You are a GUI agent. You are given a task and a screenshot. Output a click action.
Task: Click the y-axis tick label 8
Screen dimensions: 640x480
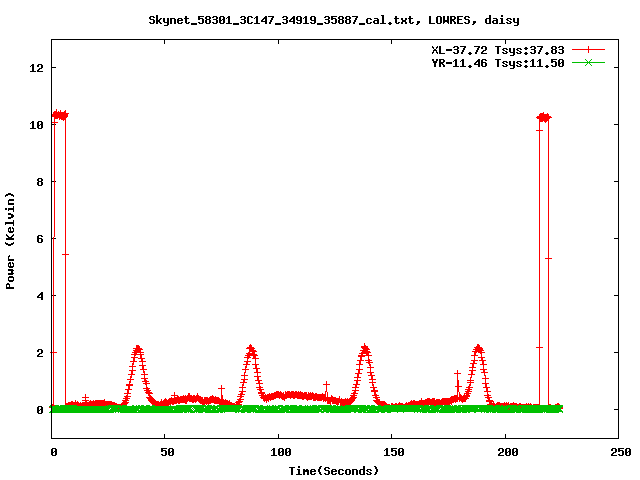pyautogui.click(x=40, y=182)
